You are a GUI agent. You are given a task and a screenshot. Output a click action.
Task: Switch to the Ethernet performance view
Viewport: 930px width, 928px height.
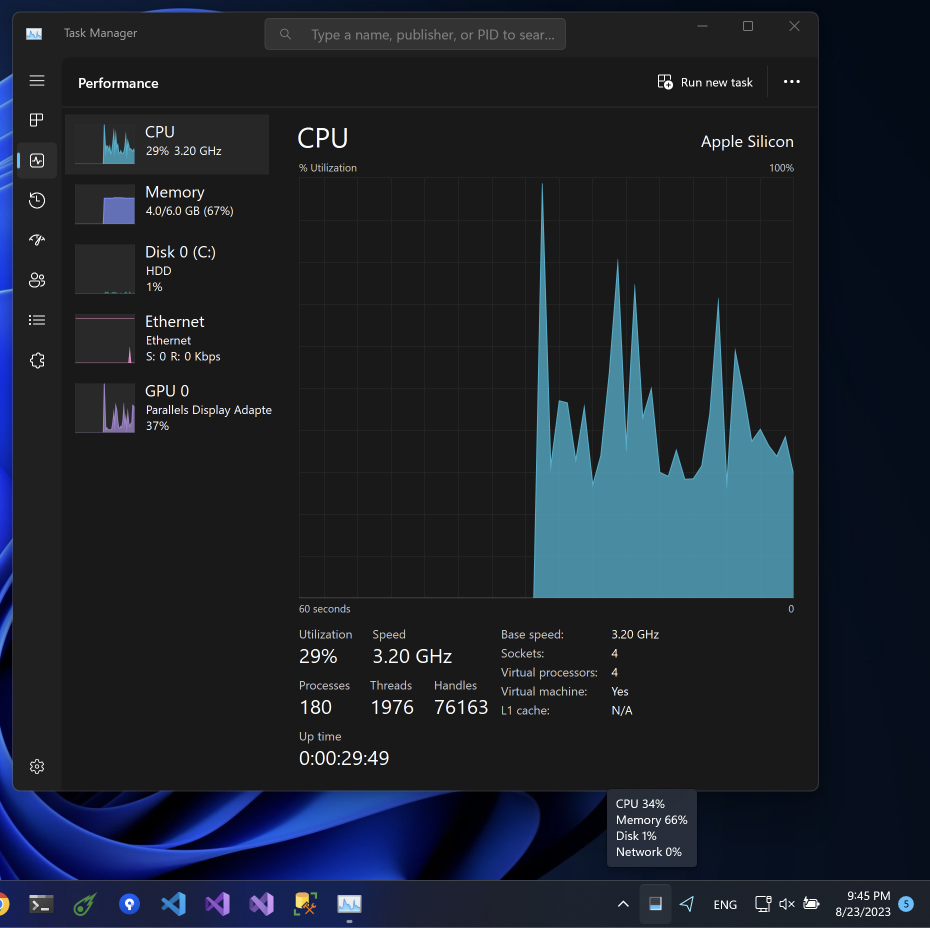point(167,337)
